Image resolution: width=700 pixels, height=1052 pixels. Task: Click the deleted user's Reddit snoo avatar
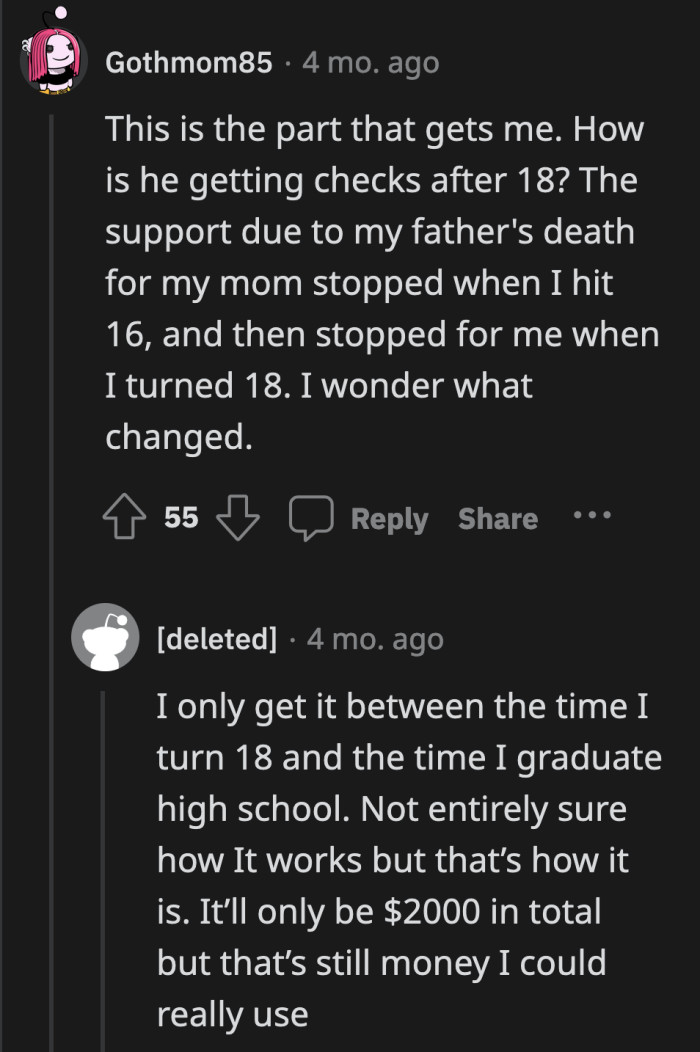coord(105,638)
